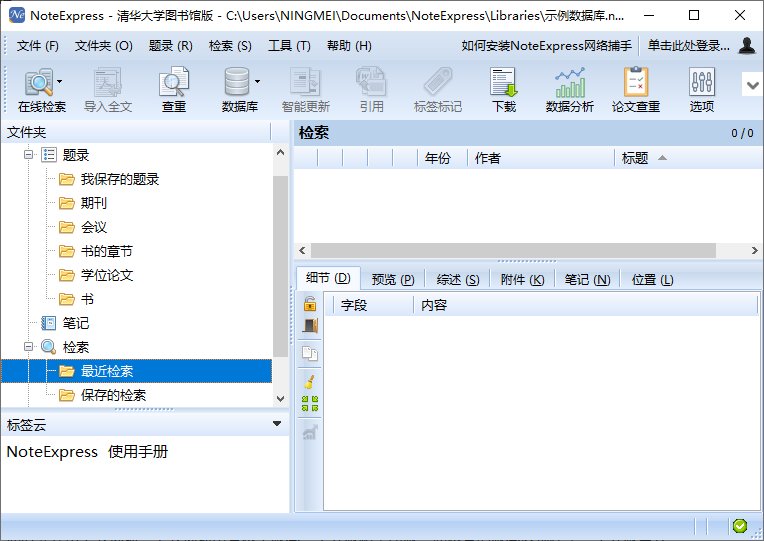
Task: Open the 帮助 (H) menu
Action: (349, 46)
